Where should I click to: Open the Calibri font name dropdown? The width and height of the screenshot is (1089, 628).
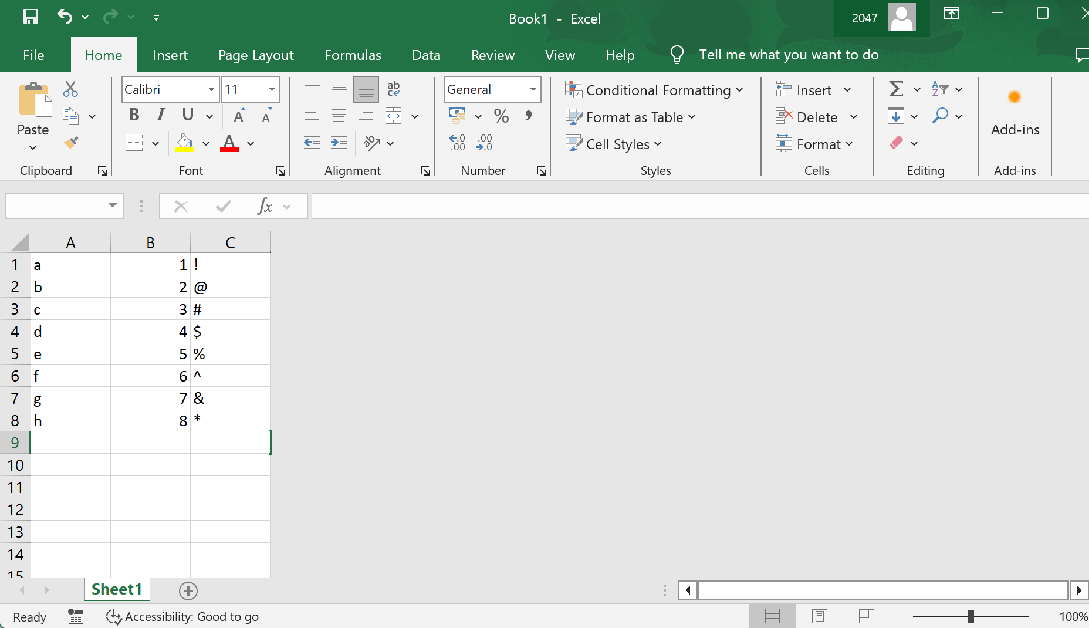[211, 90]
